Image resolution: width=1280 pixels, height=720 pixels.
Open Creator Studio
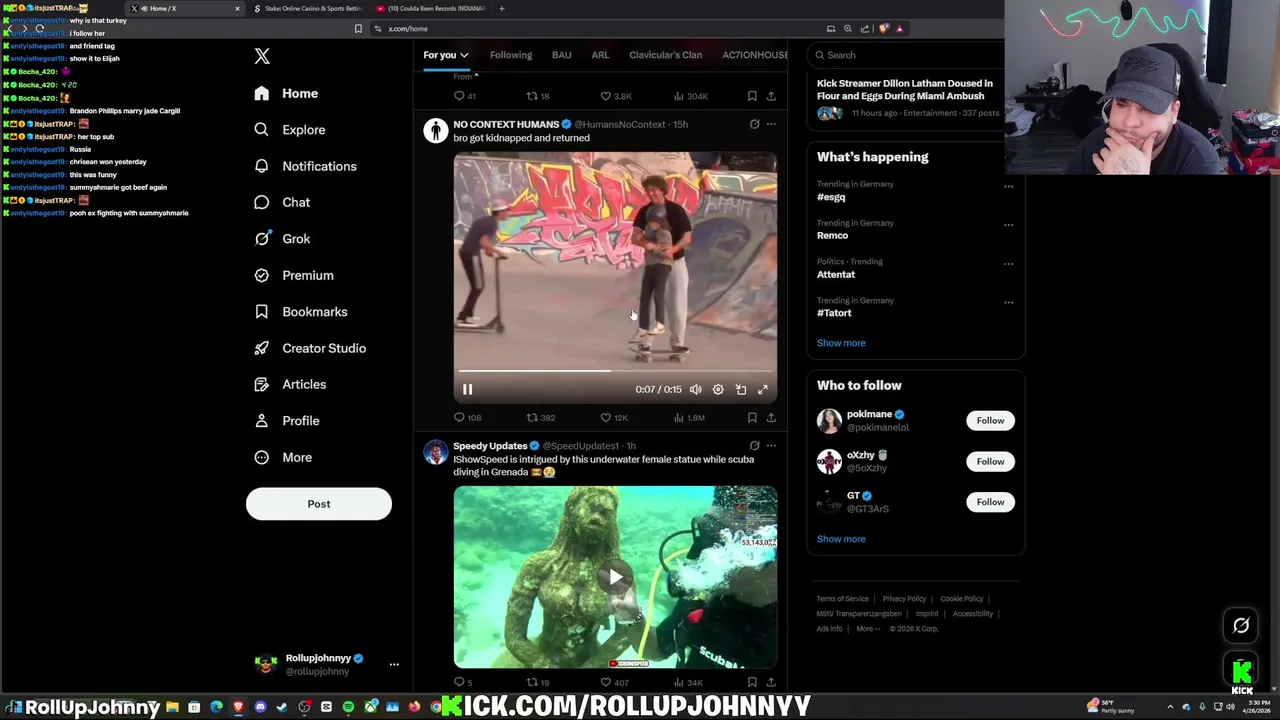pos(310,348)
